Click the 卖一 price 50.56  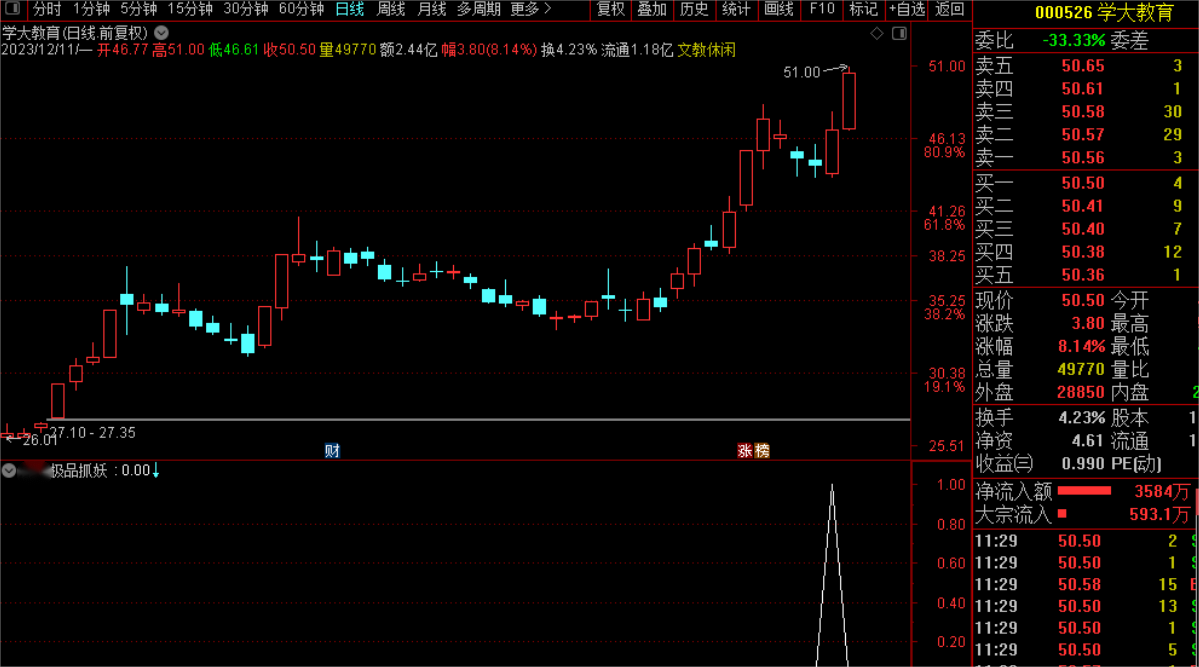1083,158
